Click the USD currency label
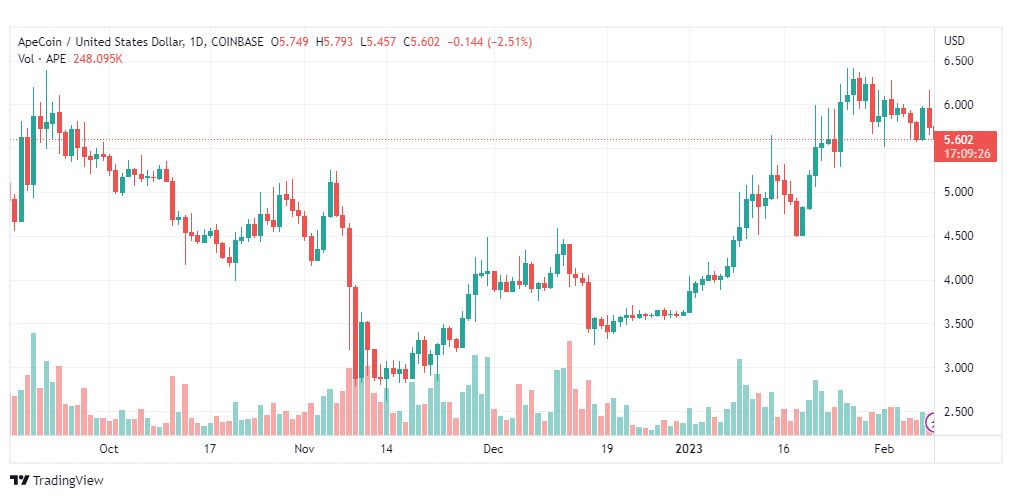The height and width of the screenshot is (498, 1012). (x=954, y=41)
